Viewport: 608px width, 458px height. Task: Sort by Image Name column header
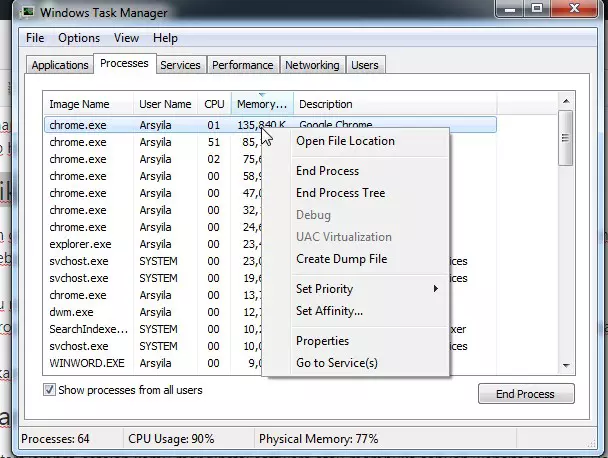(x=88, y=104)
